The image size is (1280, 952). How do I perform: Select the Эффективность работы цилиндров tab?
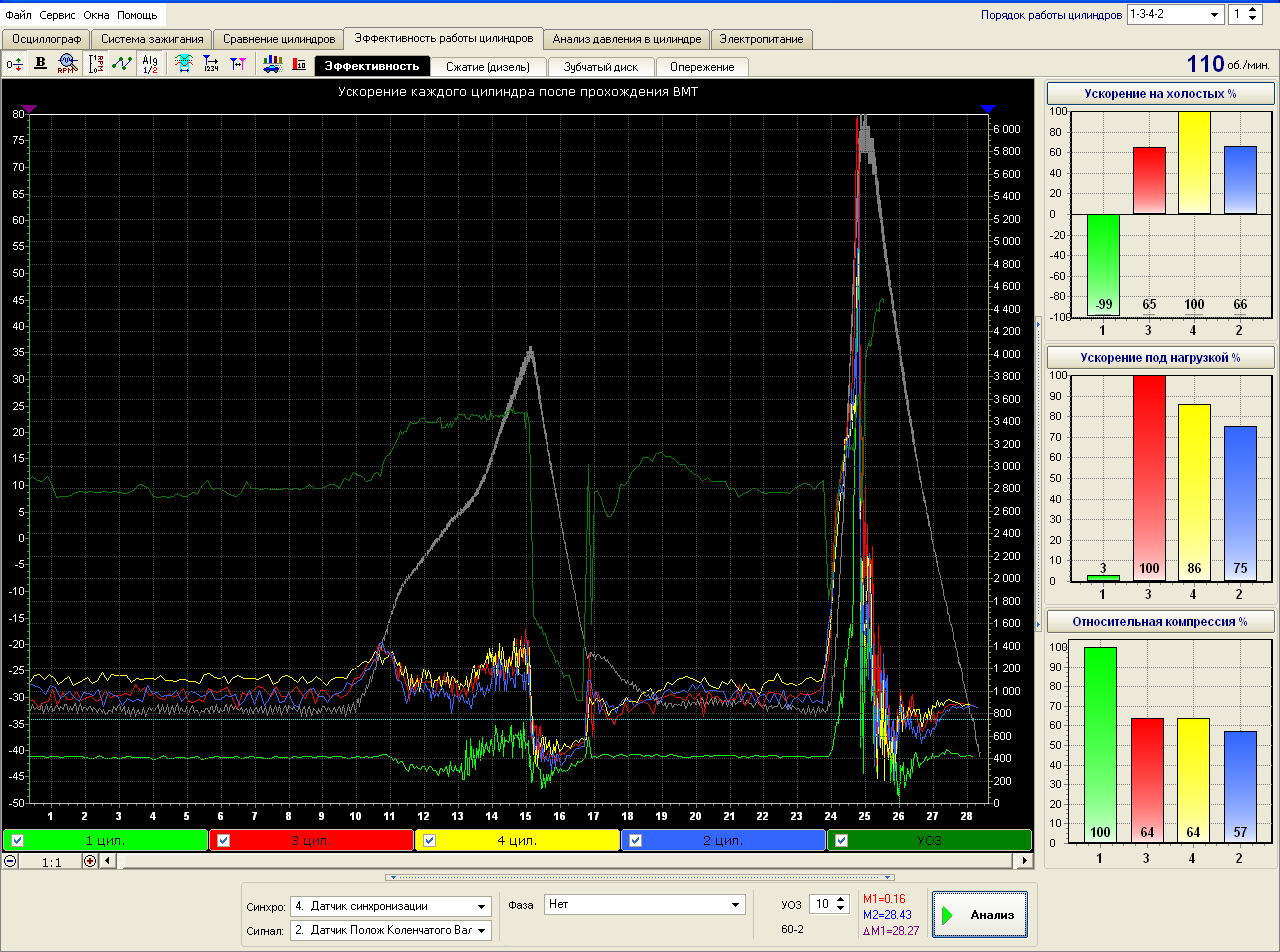(444, 38)
